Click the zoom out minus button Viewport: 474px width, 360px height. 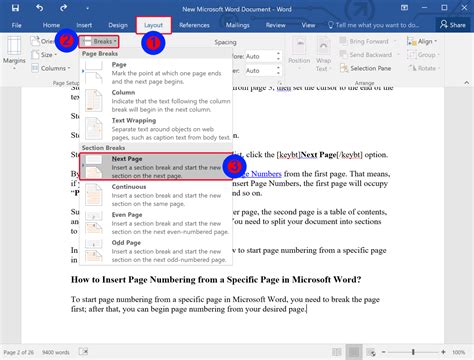click(384, 352)
